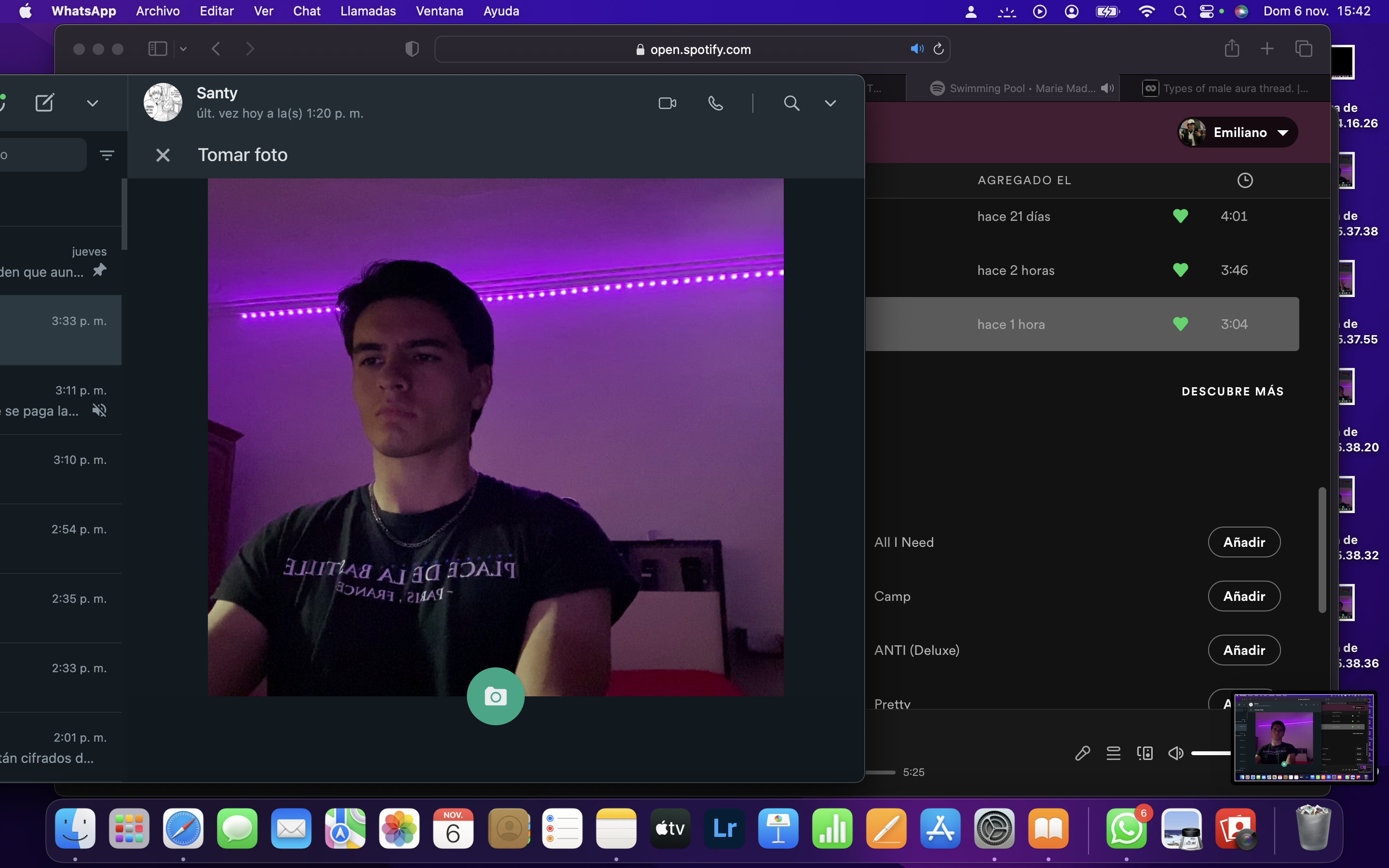Open the Spotify play queue
1389x868 pixels.
pos(1114,753)
